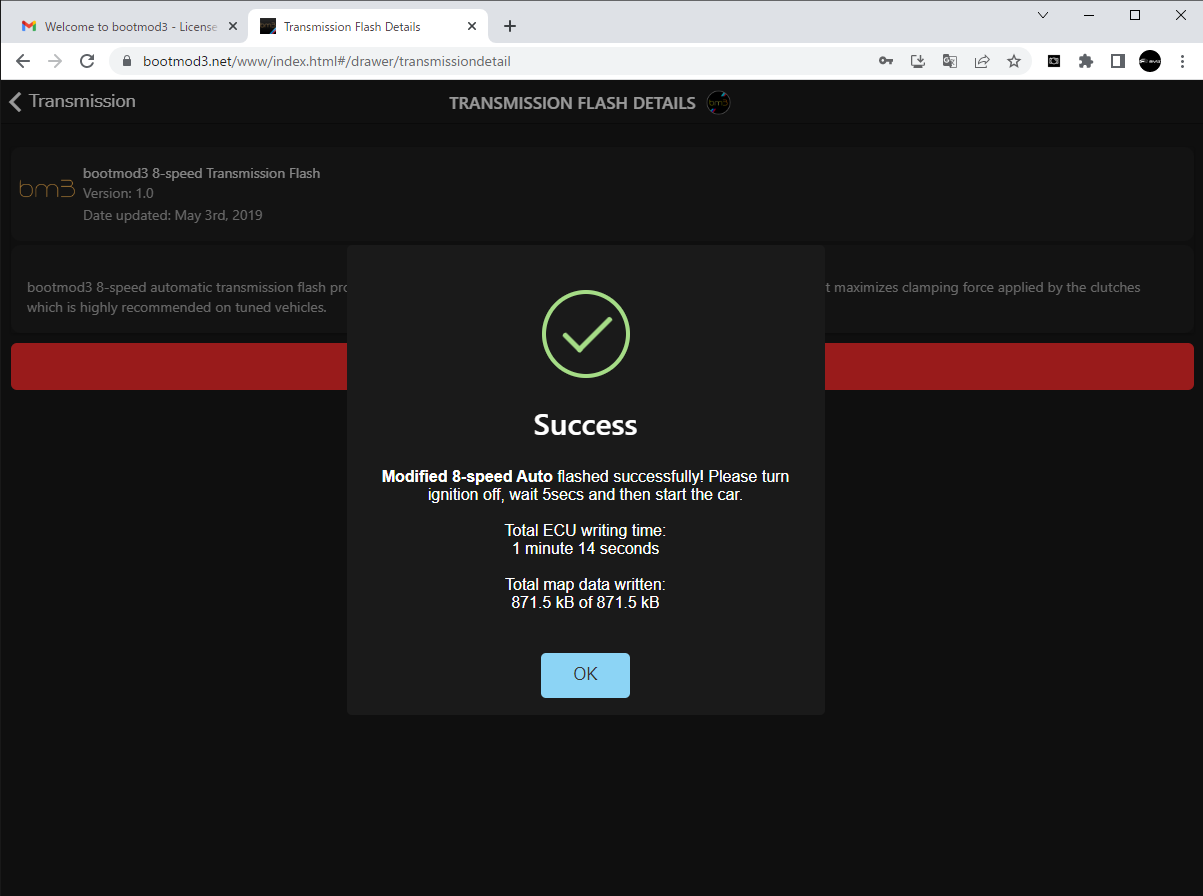1203x896 pixels.
Task: Click 'bootmod3 8-speed Transmission Flash' title
Action: [x=202, y=173]
